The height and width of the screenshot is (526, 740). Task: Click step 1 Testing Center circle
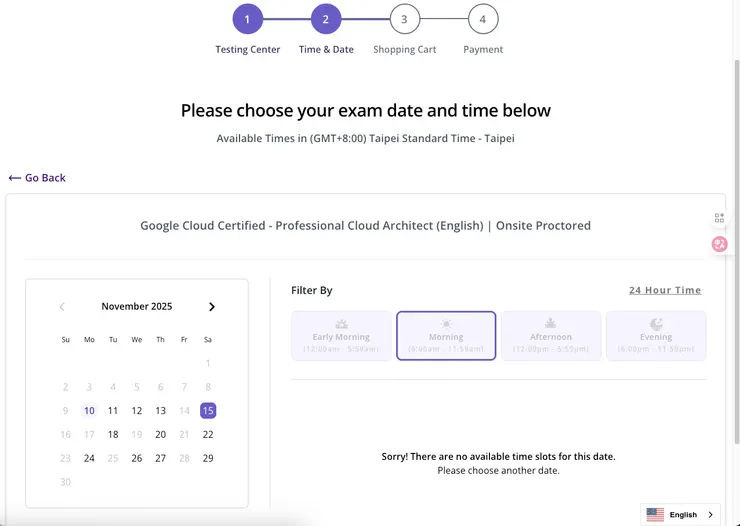pyautogui.click(x=247, y=19)
